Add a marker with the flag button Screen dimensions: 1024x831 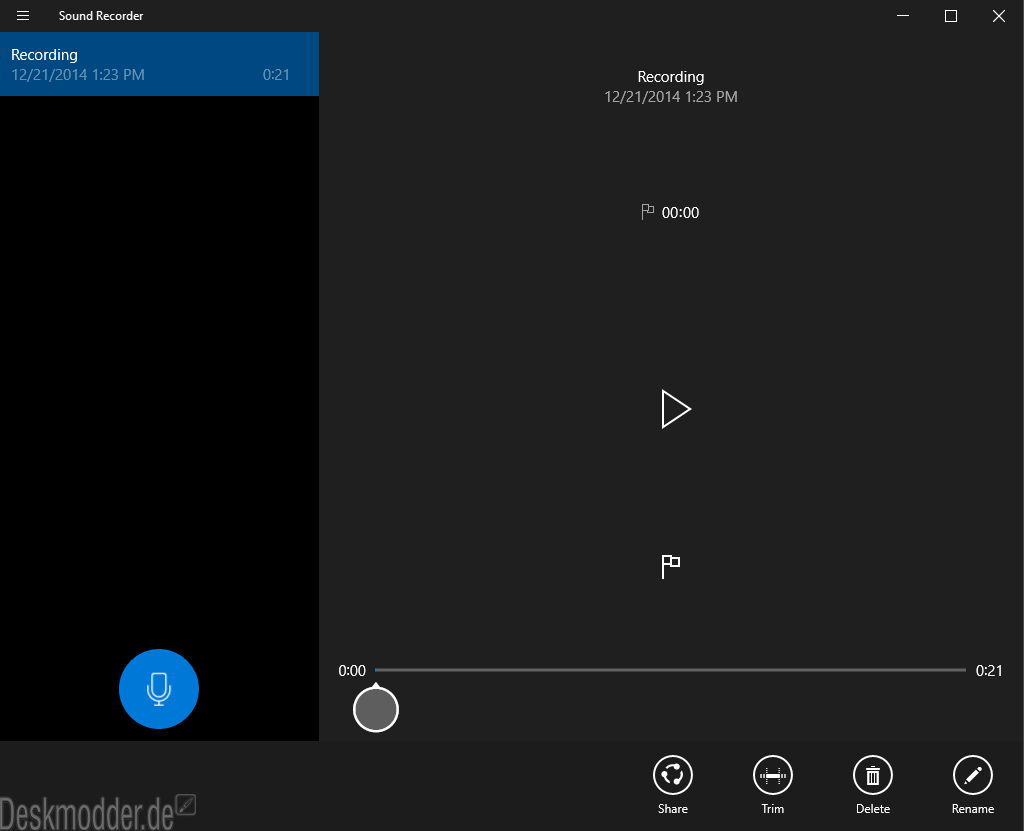point(671,566)
